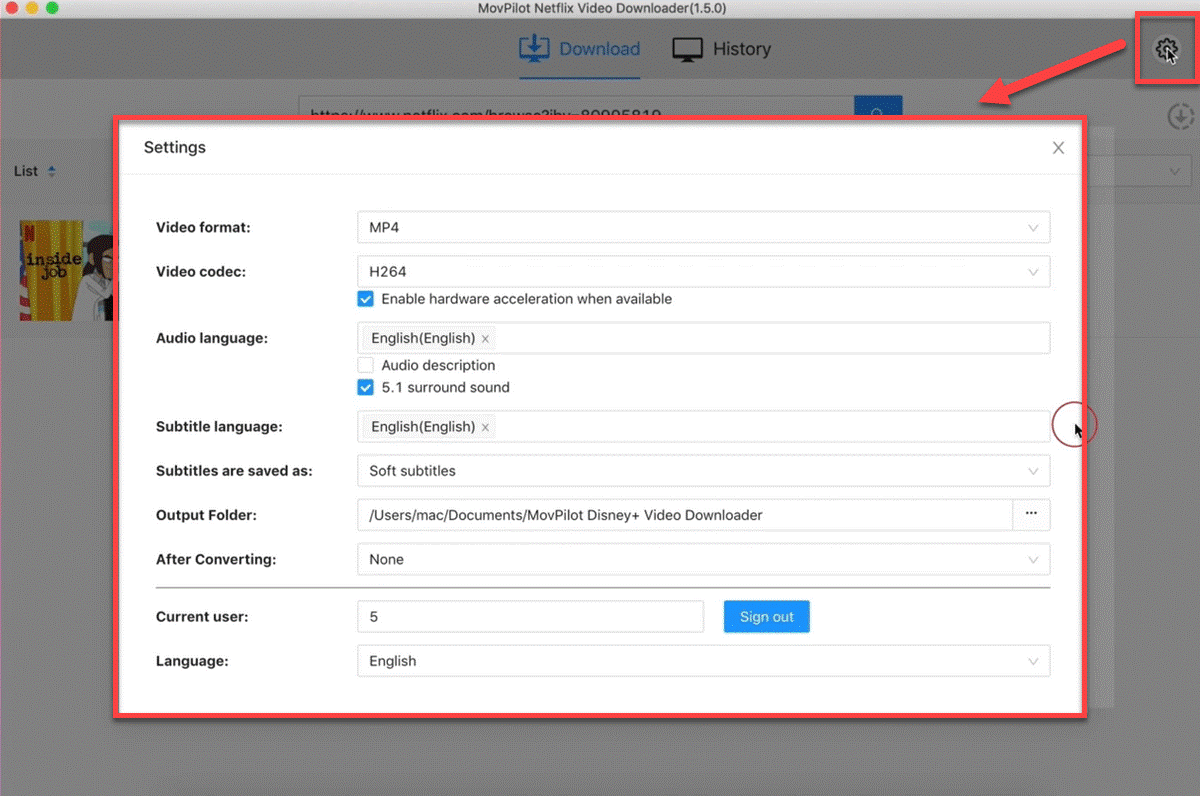The image size is (1200, 796).
Task: Switch to the History tab
Action: point(721,49)
